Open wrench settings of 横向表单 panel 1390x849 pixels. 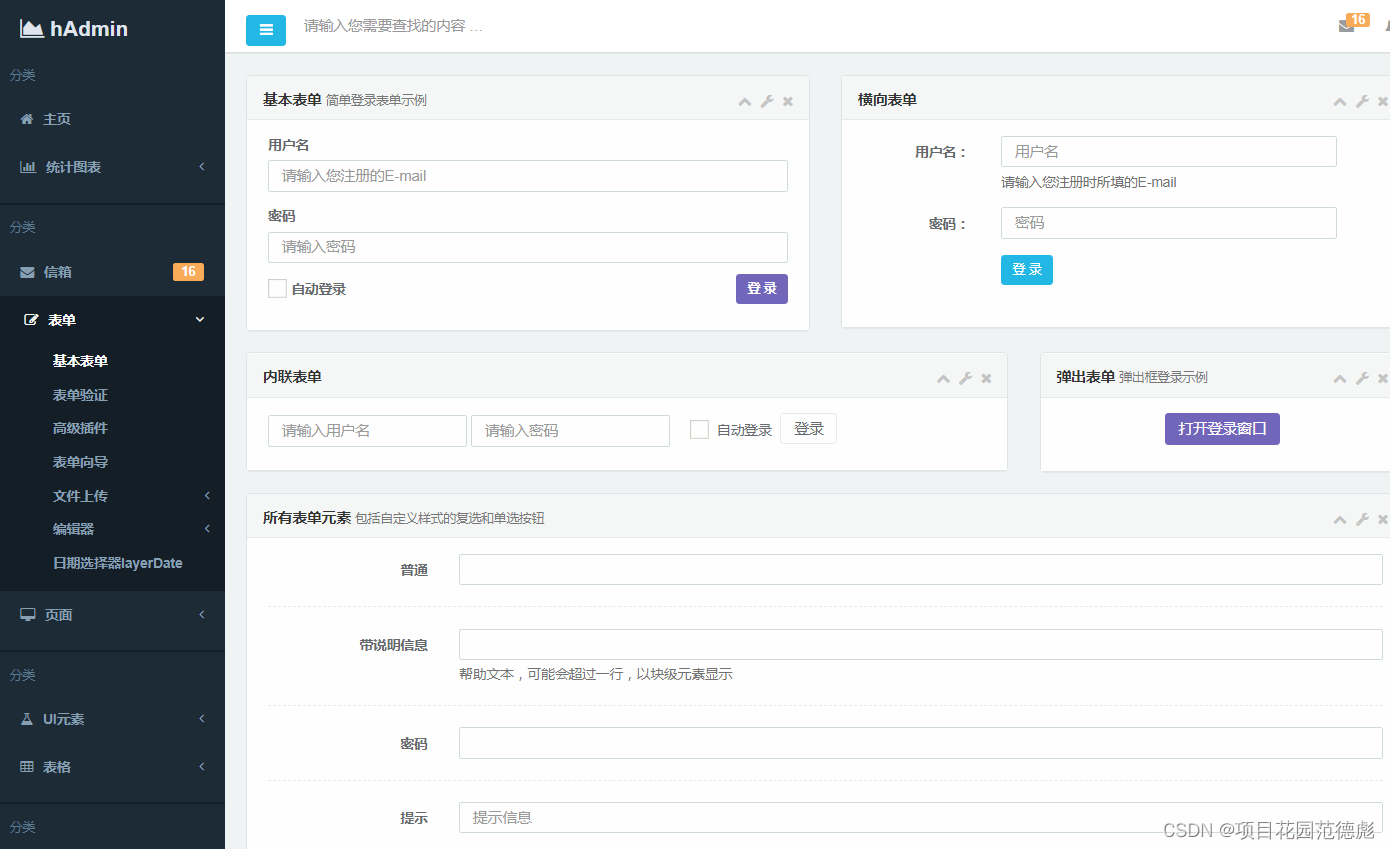tap(1362, 101)
